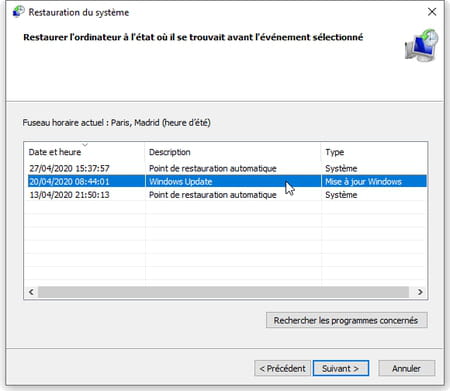The height and width of the screenshot is (391, 450).
Task: Click the scrollbar right arrow
Action: coord(420,292)
